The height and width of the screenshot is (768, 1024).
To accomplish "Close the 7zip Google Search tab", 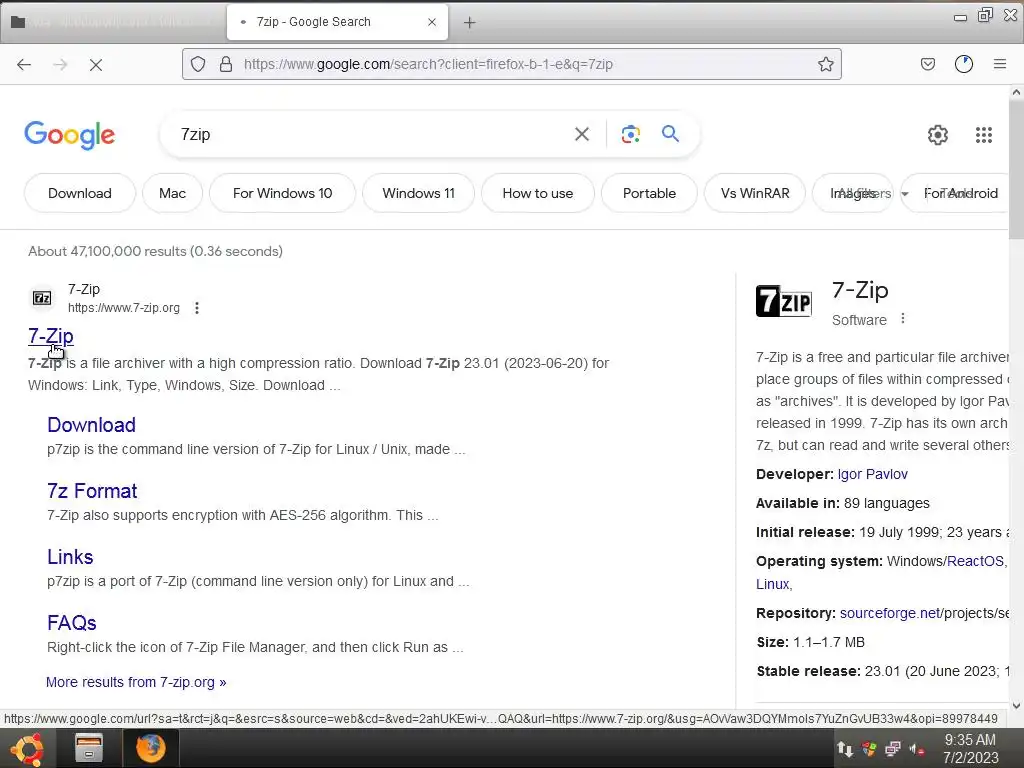I will pyautogui.click(x=432, y=22).
